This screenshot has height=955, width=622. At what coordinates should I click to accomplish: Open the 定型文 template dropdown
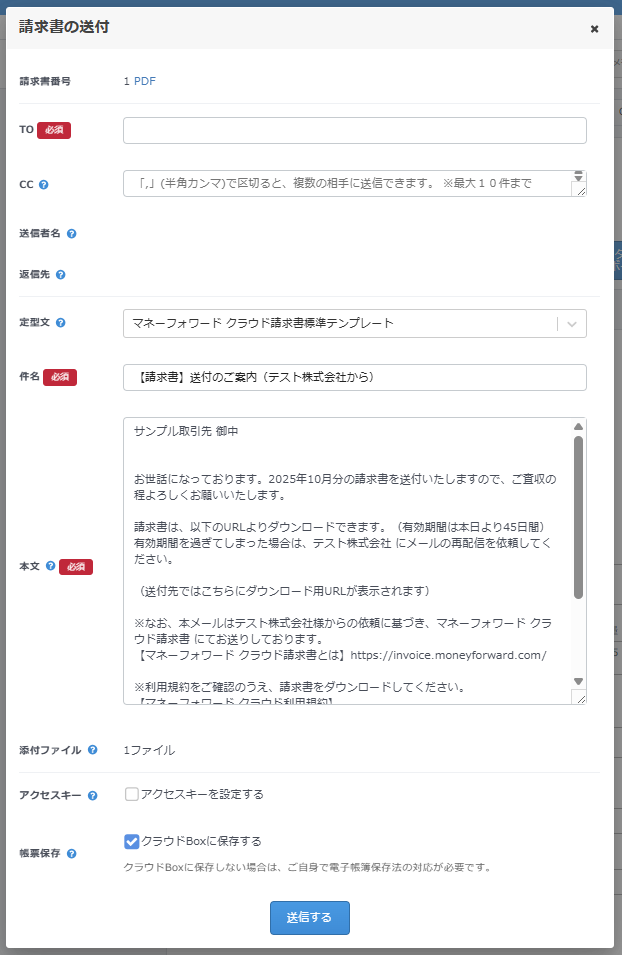click(339, 323)
